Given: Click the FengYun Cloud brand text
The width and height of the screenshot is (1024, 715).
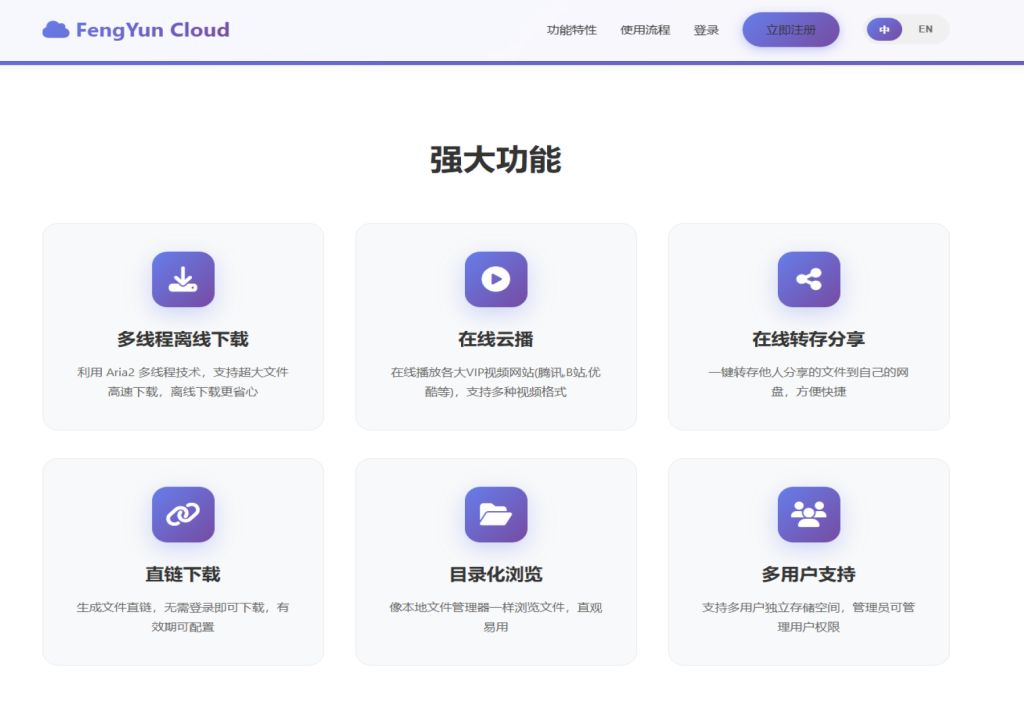Looking at the screenshot, I should [152, 30].
